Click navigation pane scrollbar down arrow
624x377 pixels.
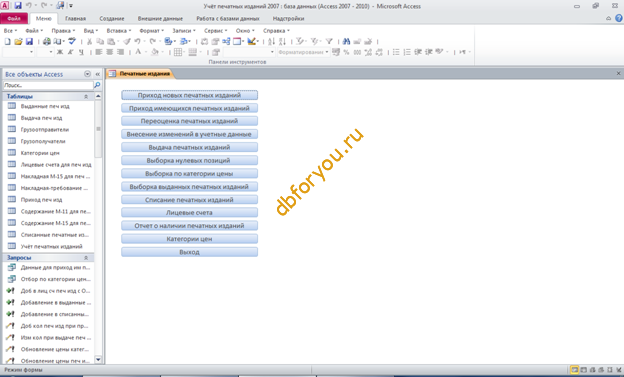[x=98, y=359]
